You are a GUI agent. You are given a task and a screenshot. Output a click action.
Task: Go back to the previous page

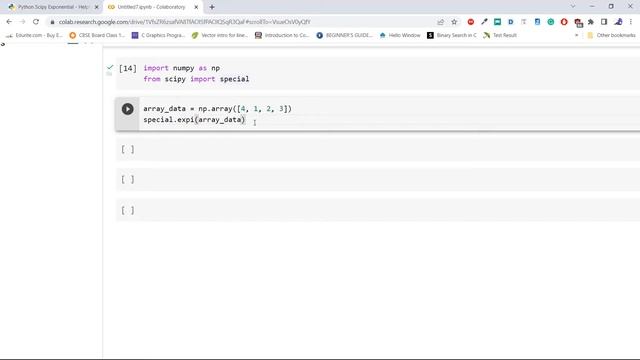tap(9, 22)
